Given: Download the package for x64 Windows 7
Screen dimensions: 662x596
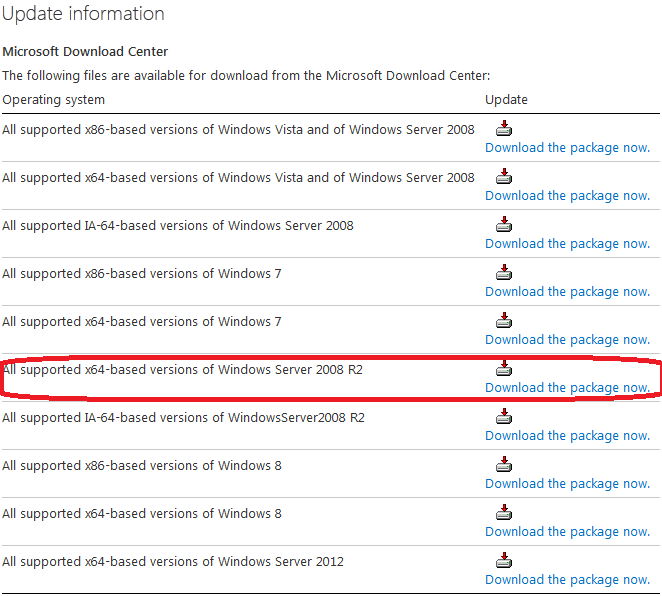Looking at the screenshot, I should point(567,340).
